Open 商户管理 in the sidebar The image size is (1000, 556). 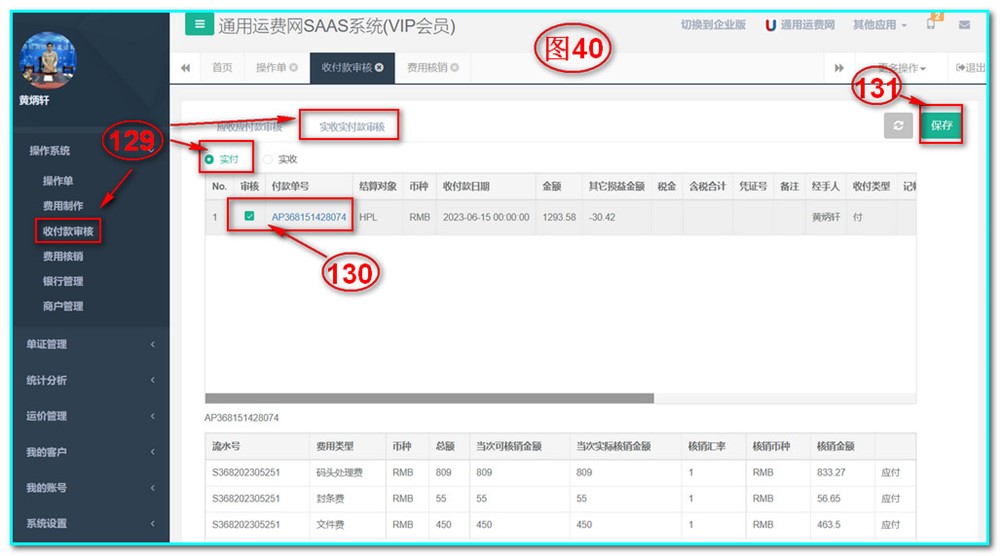(63, 306)
